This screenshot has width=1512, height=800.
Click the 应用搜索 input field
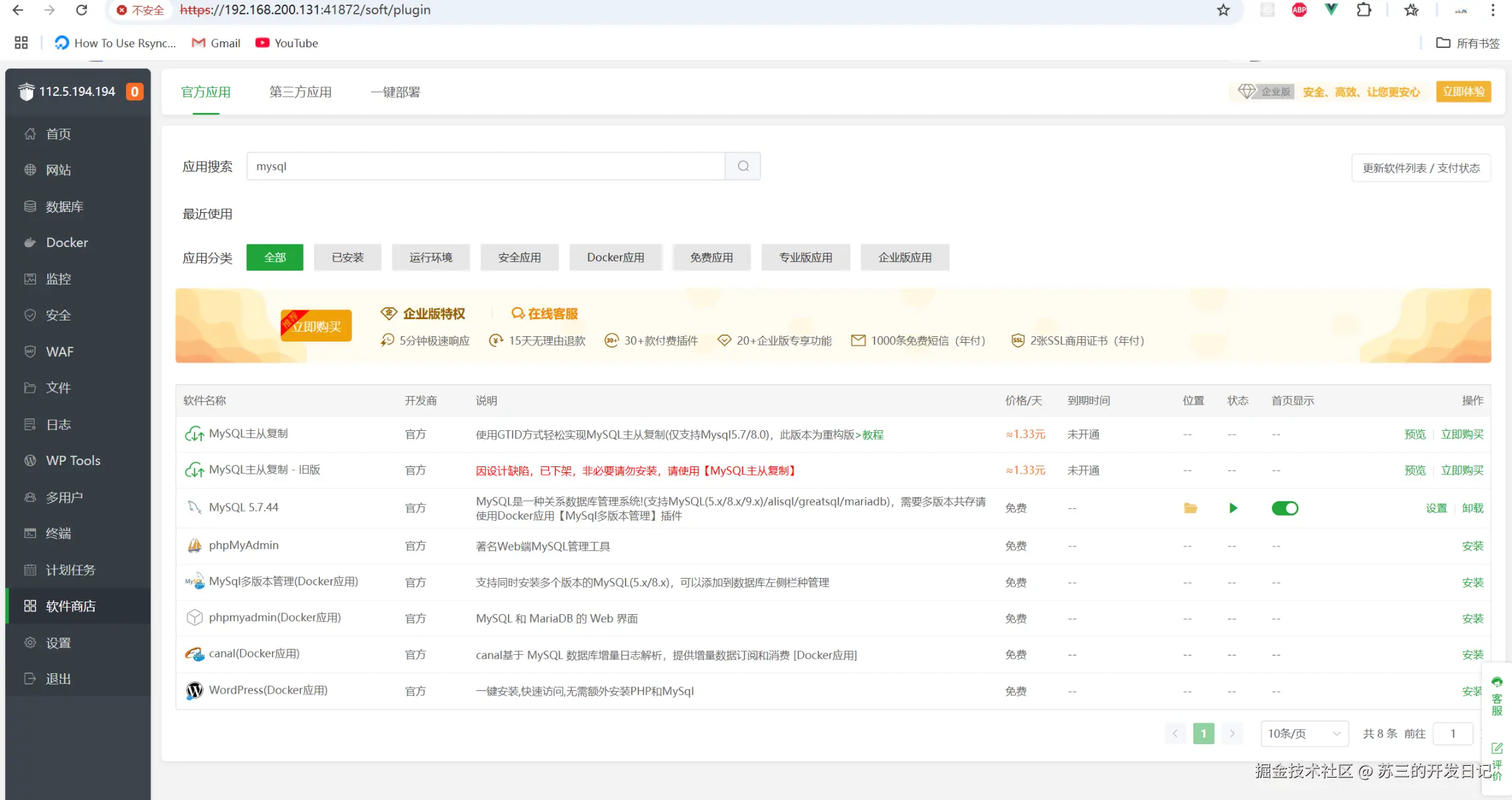pos(485,166)
